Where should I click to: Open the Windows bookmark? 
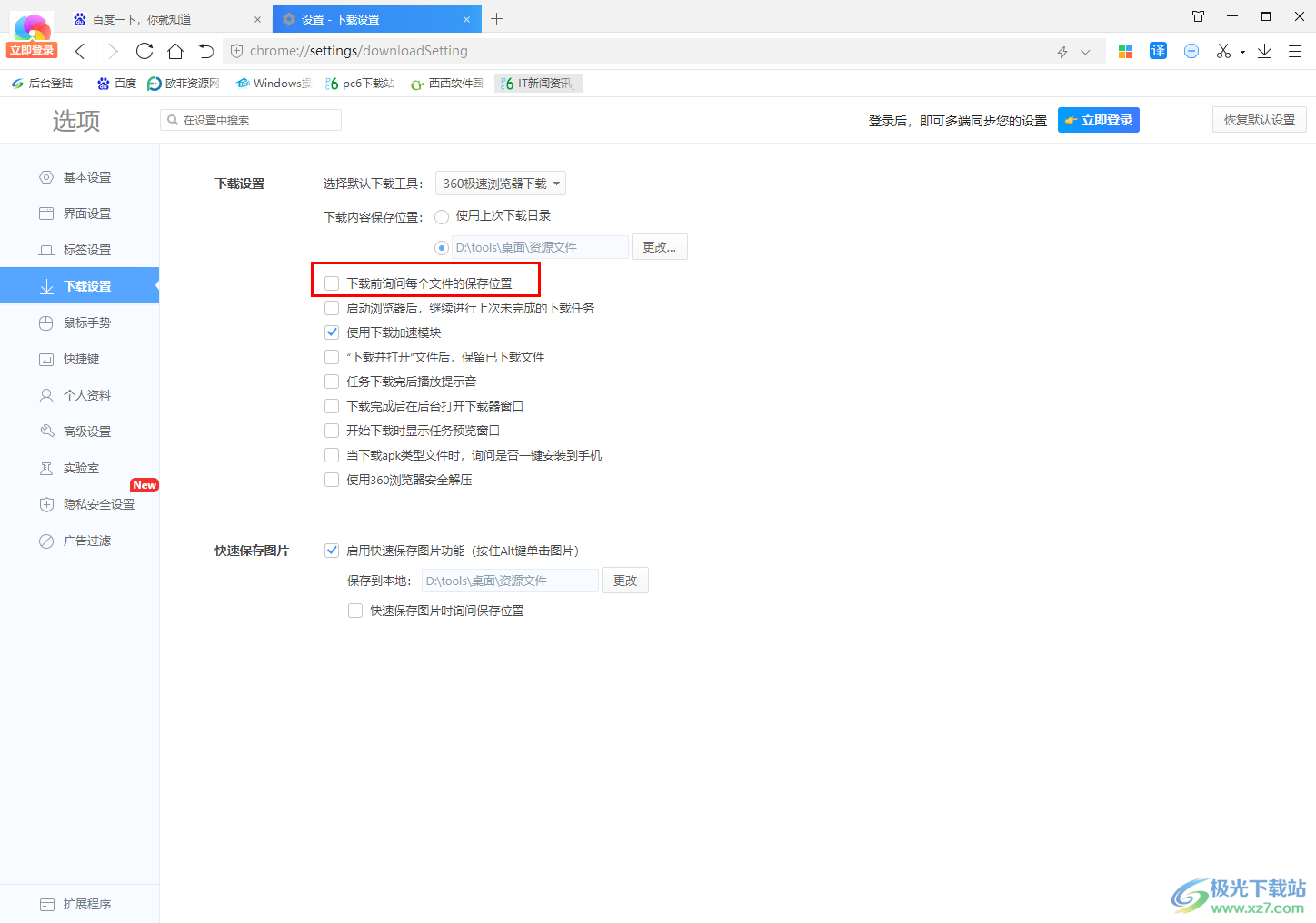[x=273, y=84]
